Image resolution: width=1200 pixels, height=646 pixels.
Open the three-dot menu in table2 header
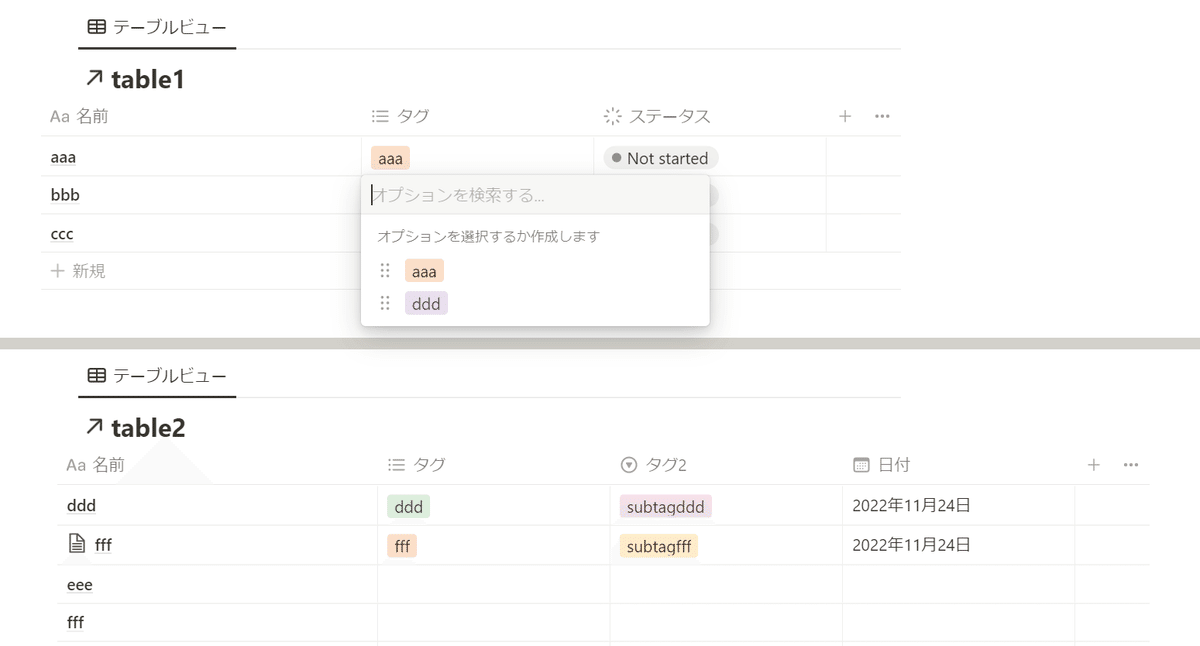point(1131,465)
